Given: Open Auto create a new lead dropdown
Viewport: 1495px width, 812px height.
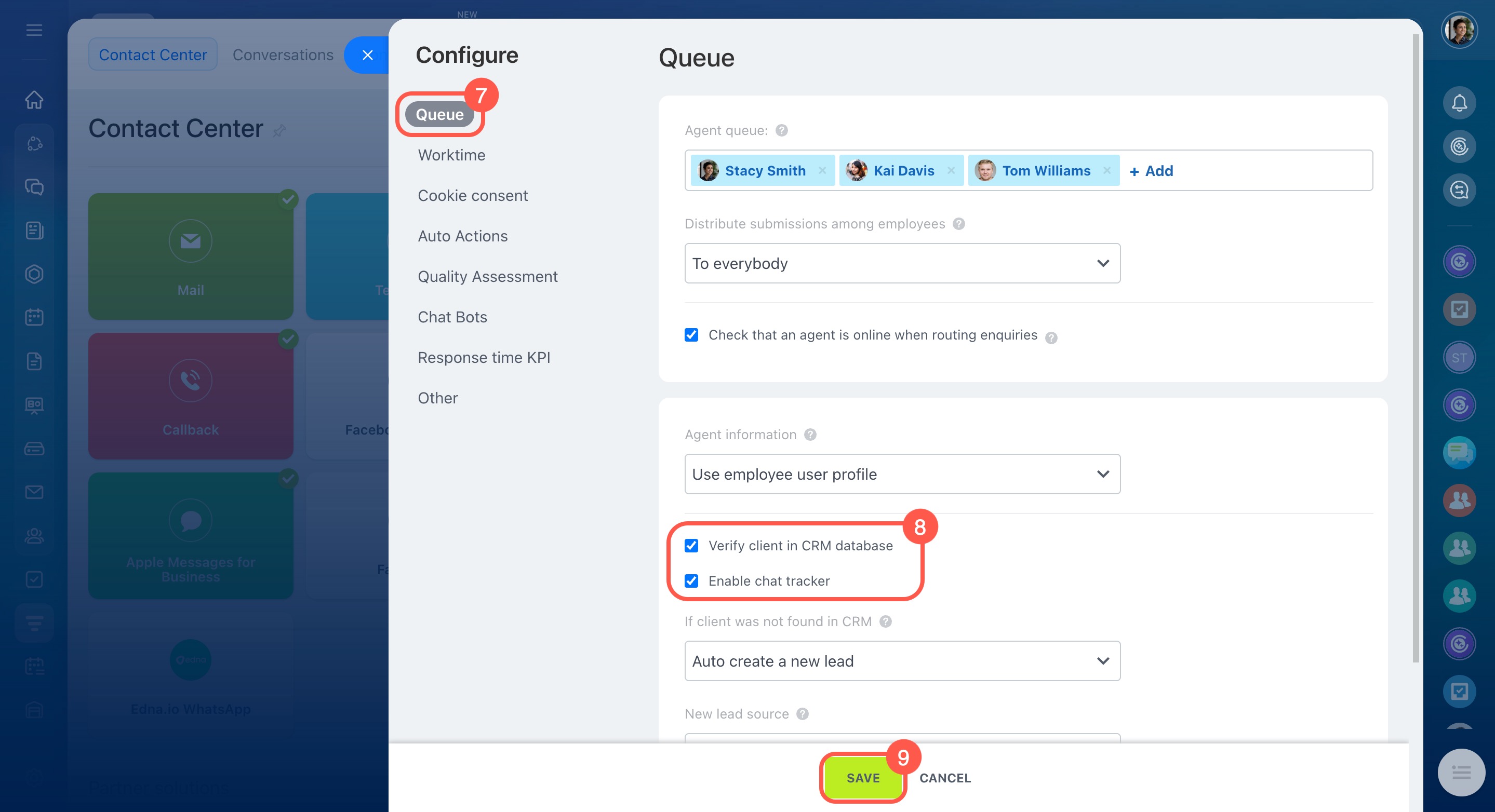Looking at the screenshot, I should click(x=902, y=660).
